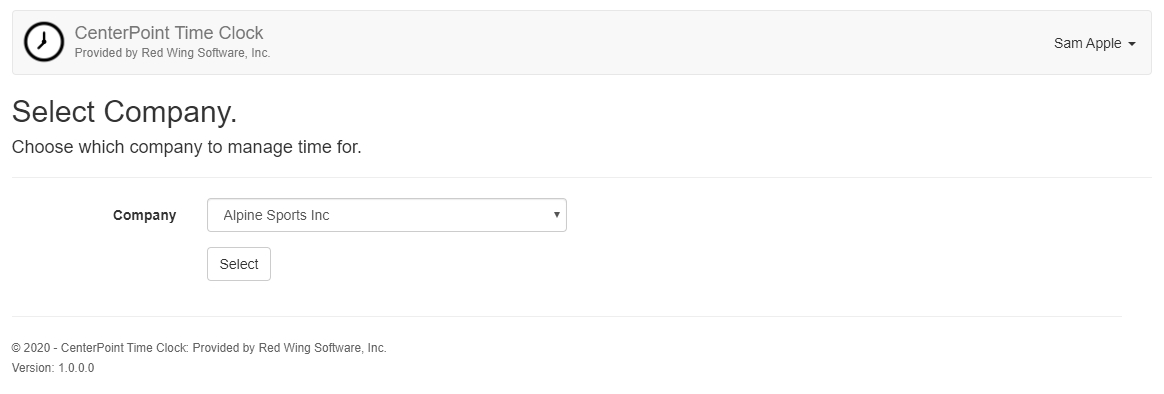
Task: Click the 'Provided by Red Wing Software' subtitle
Action: coord(172,53)
